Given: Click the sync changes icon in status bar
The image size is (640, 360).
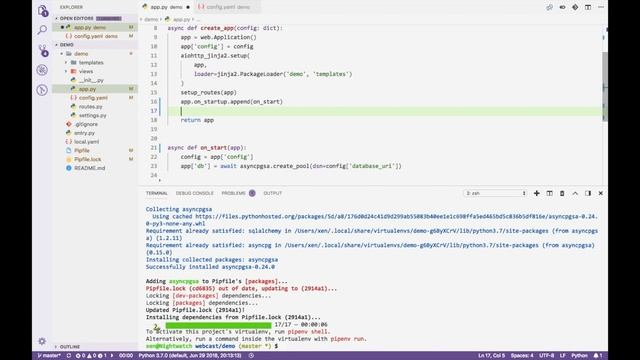Looking at the screenshot, I should tap(69, 356).
